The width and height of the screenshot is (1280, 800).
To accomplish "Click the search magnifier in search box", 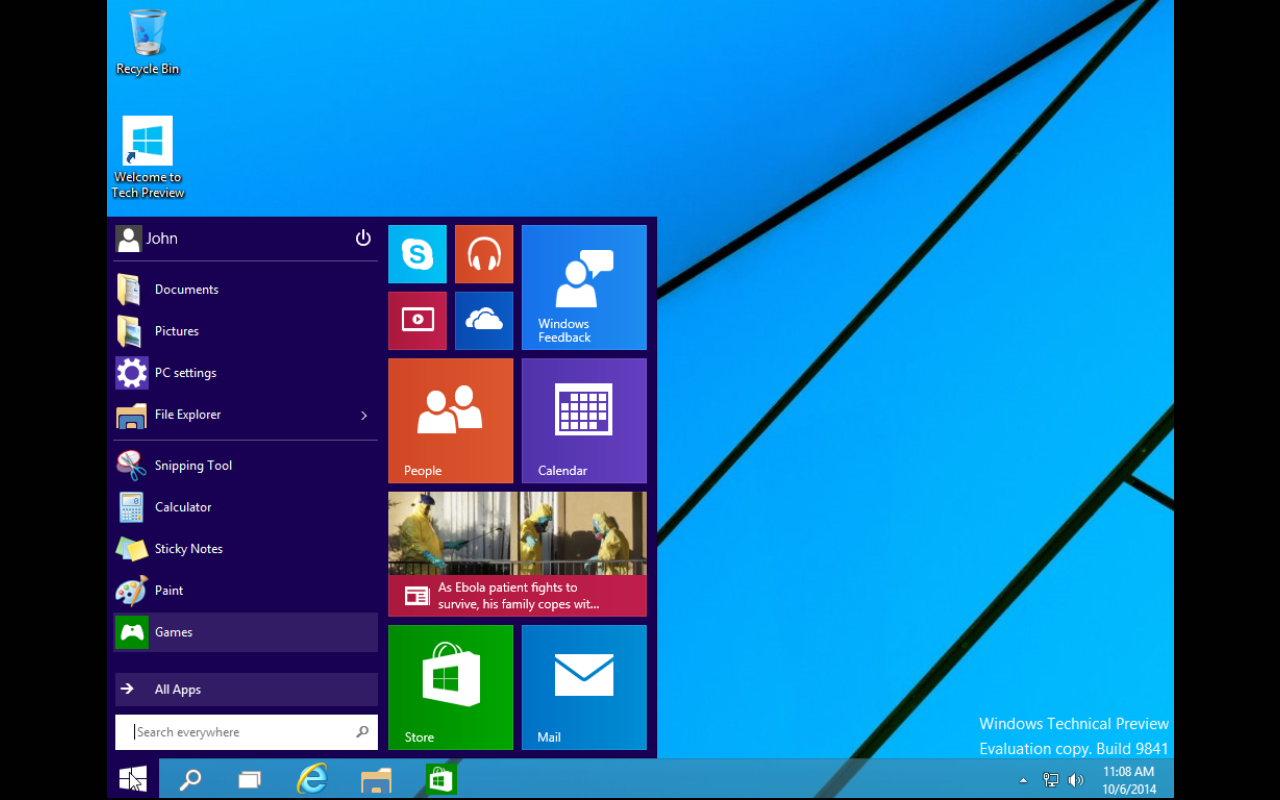I will pos(363,732).
